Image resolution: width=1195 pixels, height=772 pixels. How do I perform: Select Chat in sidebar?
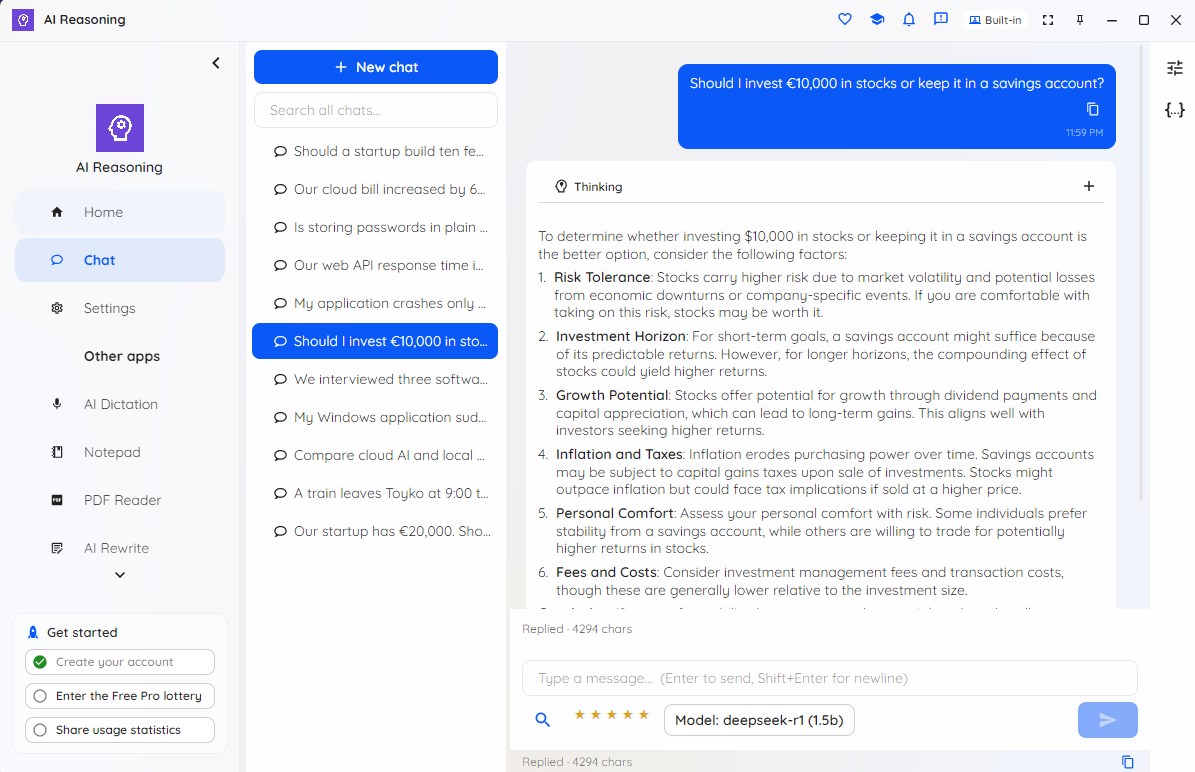point(120,260)
